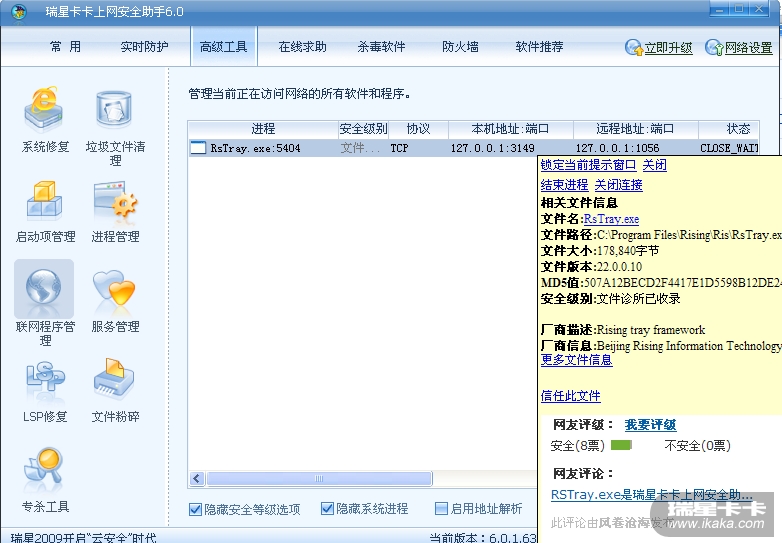Open the 防火墙 tab

coord(460,47)
